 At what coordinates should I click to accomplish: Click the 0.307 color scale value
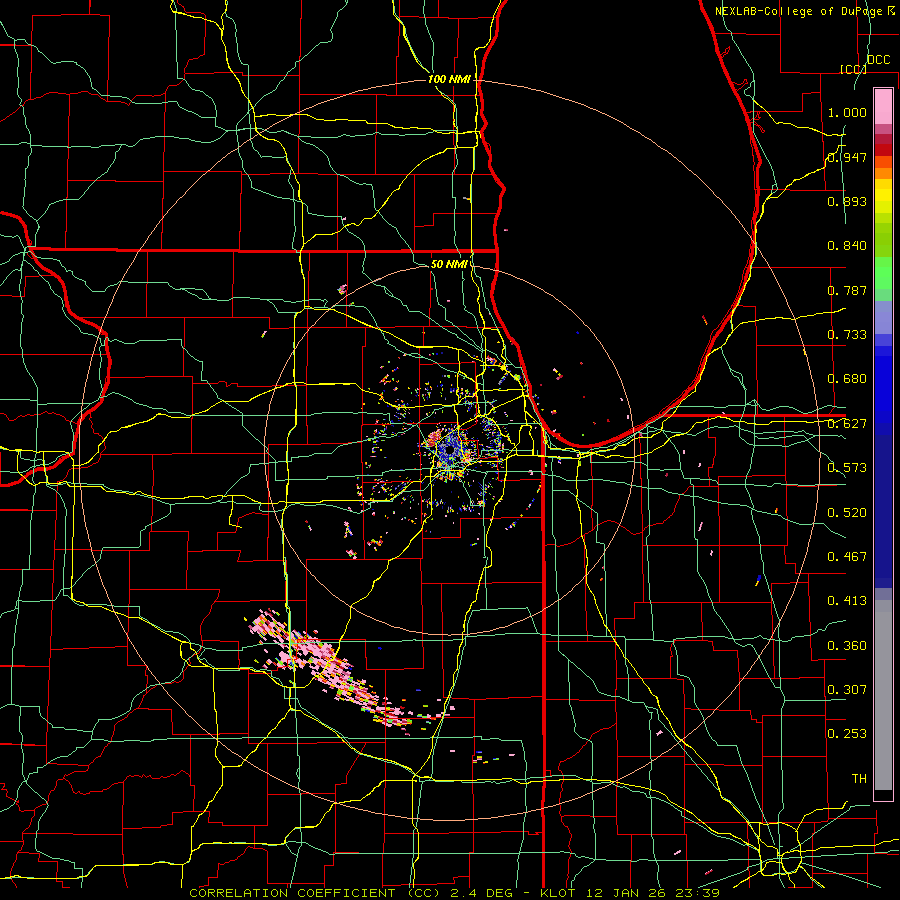point(847,689)
